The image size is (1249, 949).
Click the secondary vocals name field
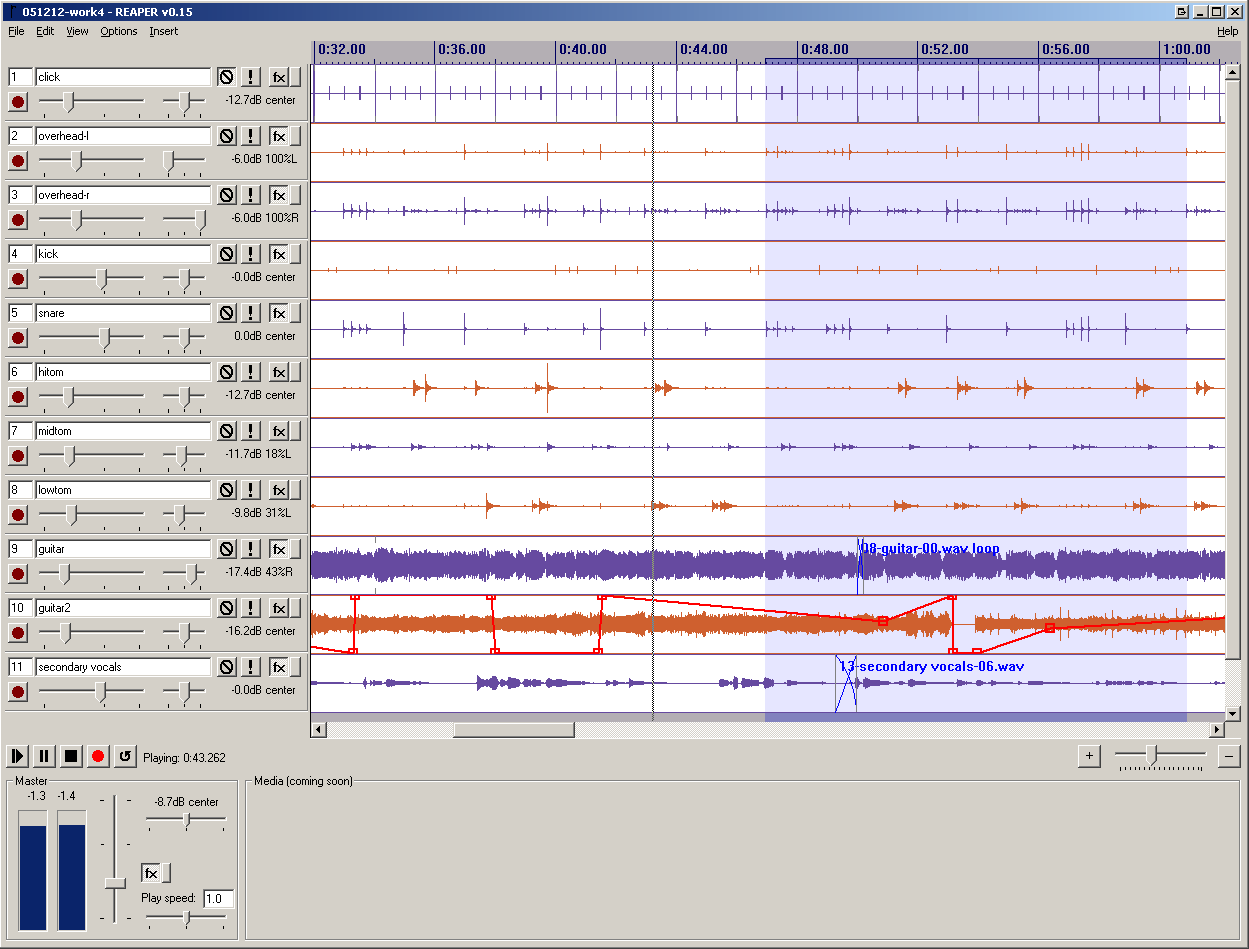pos(123,667)
